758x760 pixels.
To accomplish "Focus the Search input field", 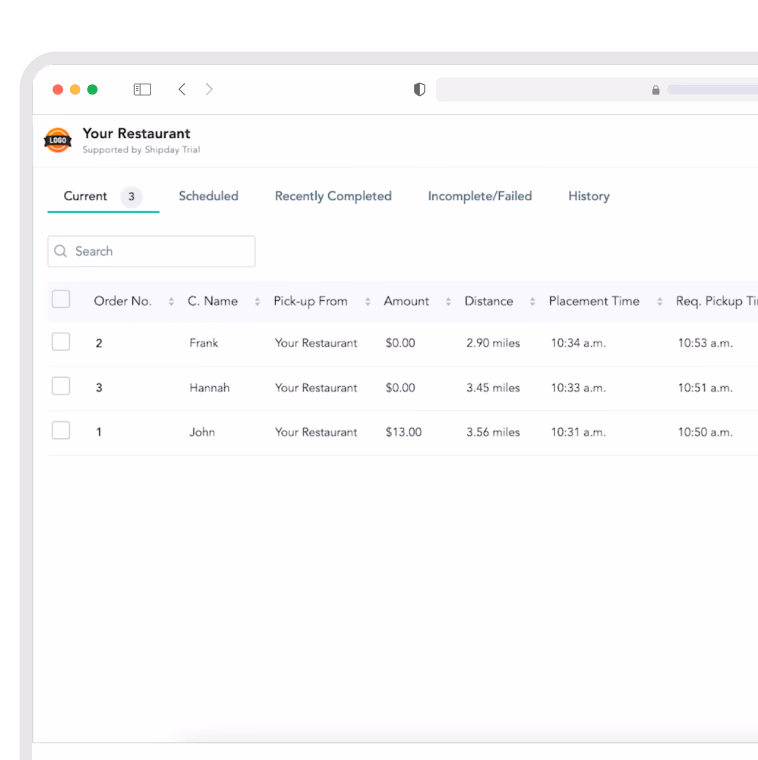I will tap(151, 251).
